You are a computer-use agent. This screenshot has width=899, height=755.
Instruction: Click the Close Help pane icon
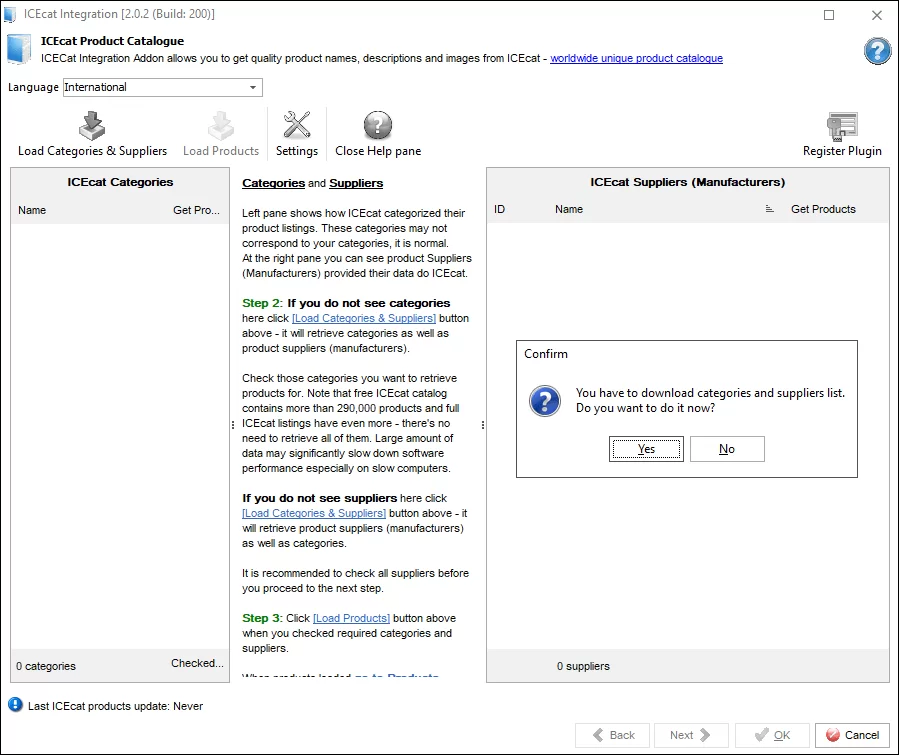[377, 126]
